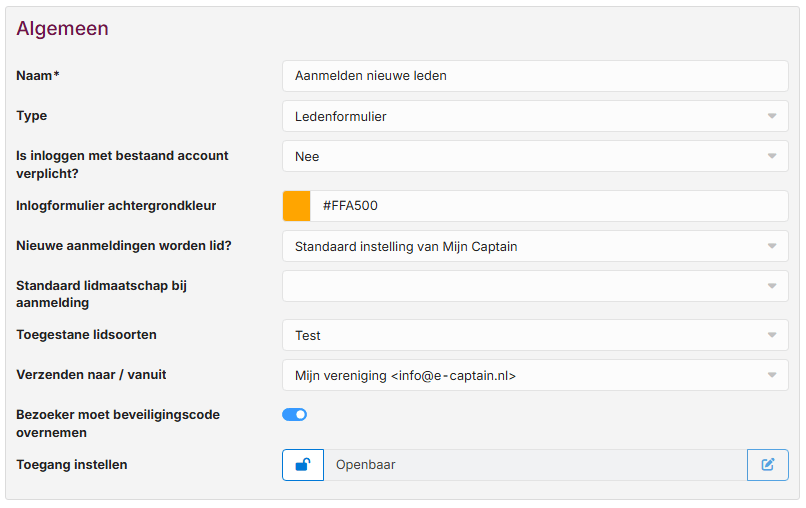This screenshot has height=508, width=806.
Task: Click the orange background color swatch
Action: point(297,206)
